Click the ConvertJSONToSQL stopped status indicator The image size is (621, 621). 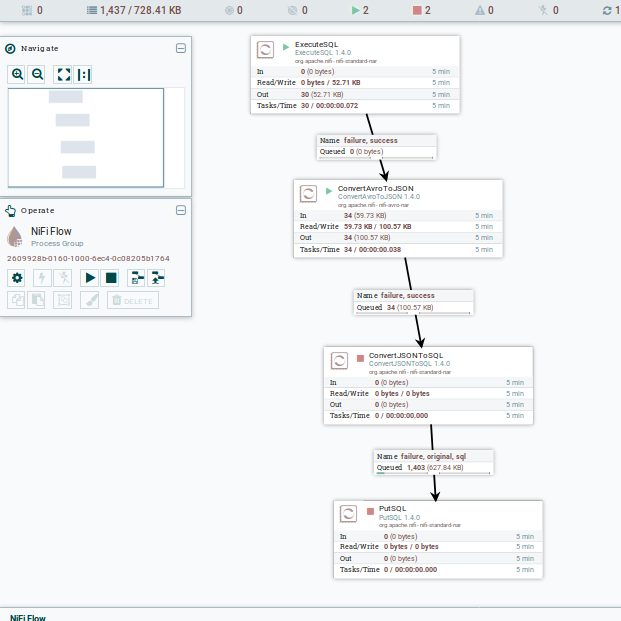point(360,358)
